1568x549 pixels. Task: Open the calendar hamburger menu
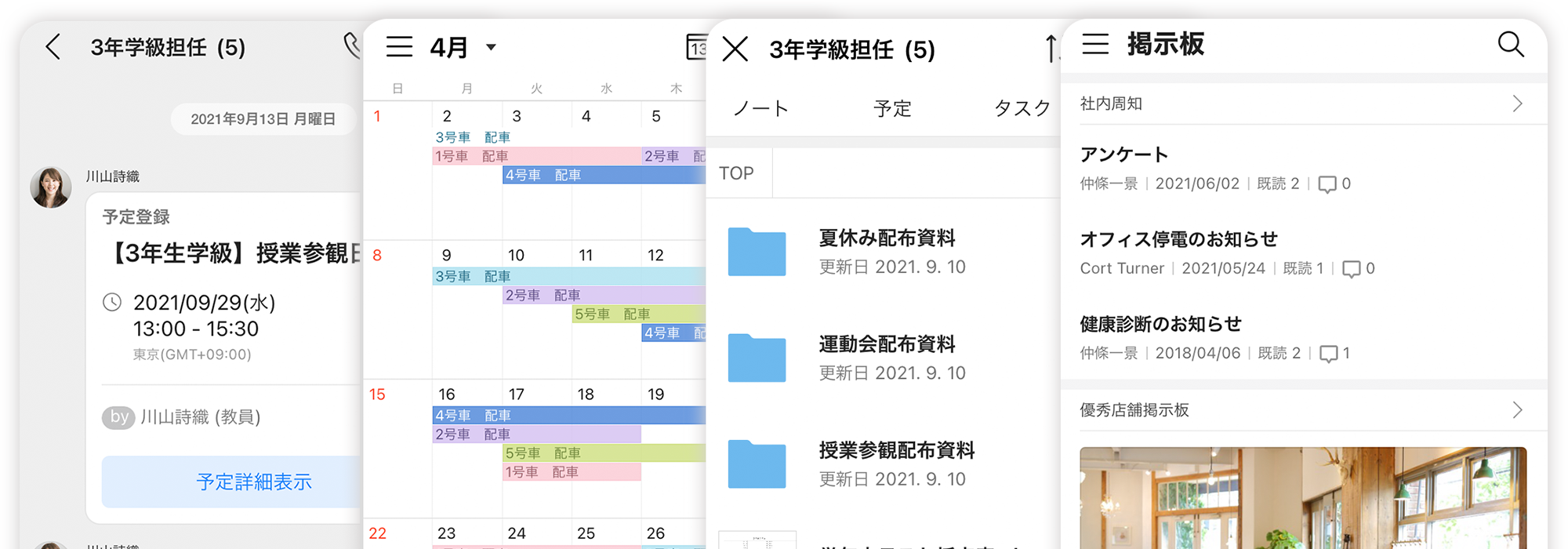coord(399,47)
